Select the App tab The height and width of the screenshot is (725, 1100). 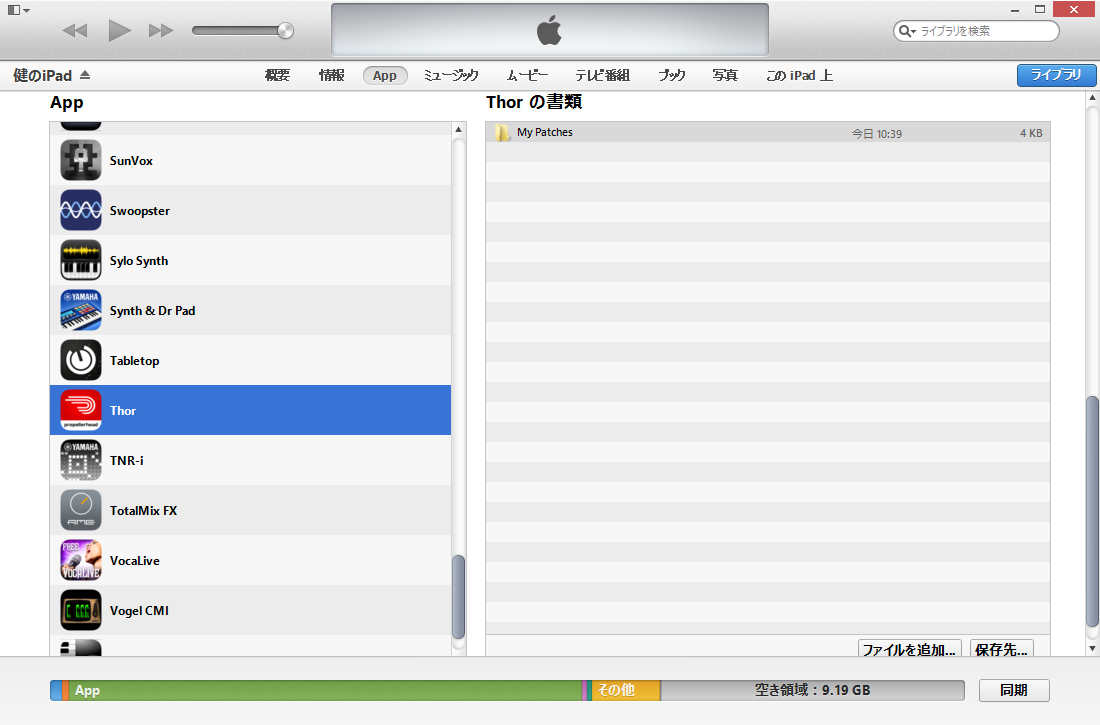(384, 75)
